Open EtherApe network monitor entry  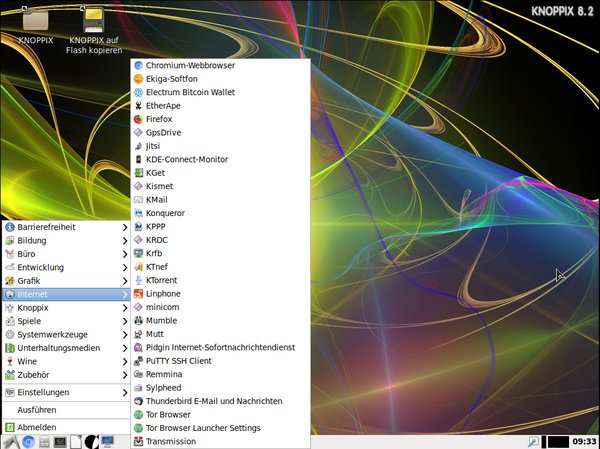[220, 106]
